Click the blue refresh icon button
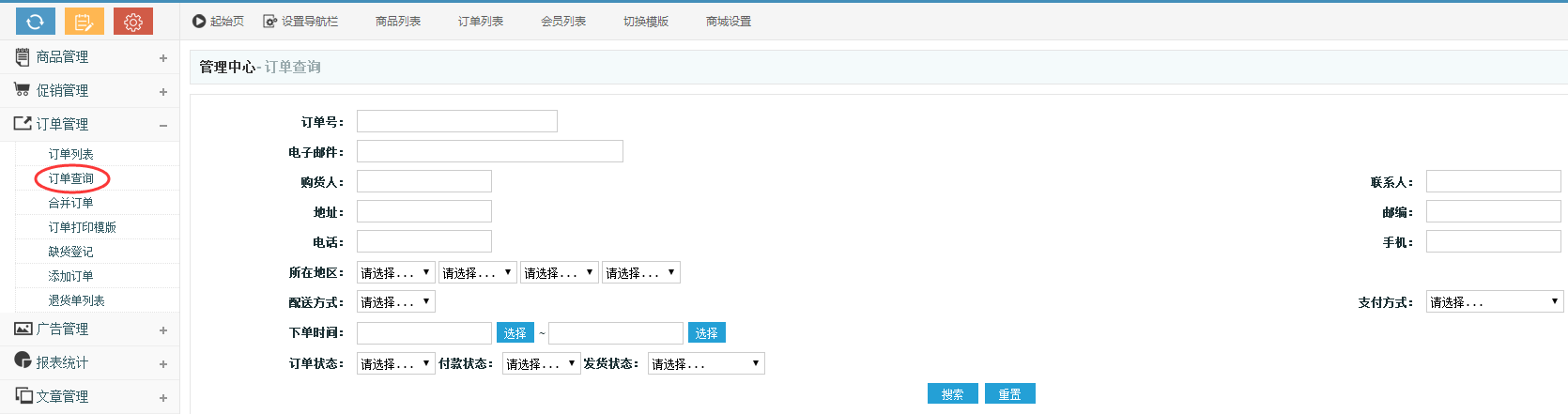 36,21
